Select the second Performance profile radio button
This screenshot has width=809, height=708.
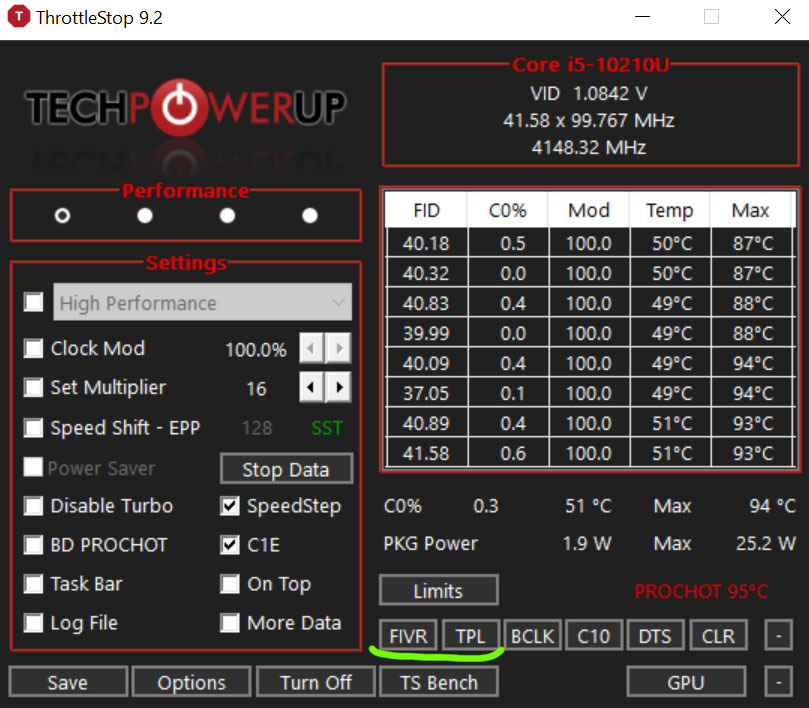(145, 215)
